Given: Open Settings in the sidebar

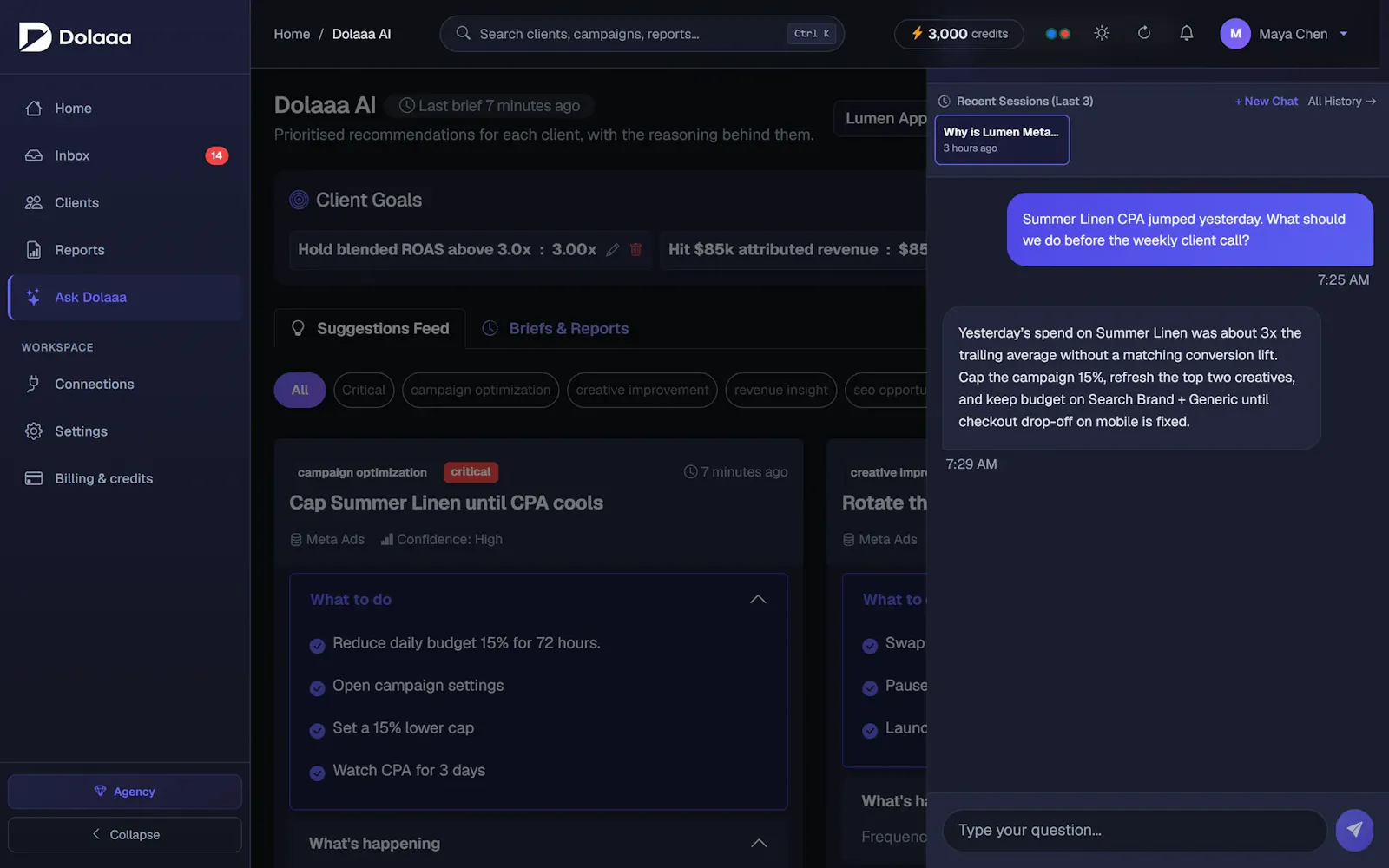Looking at the screenshot, I should click(125, 431).
